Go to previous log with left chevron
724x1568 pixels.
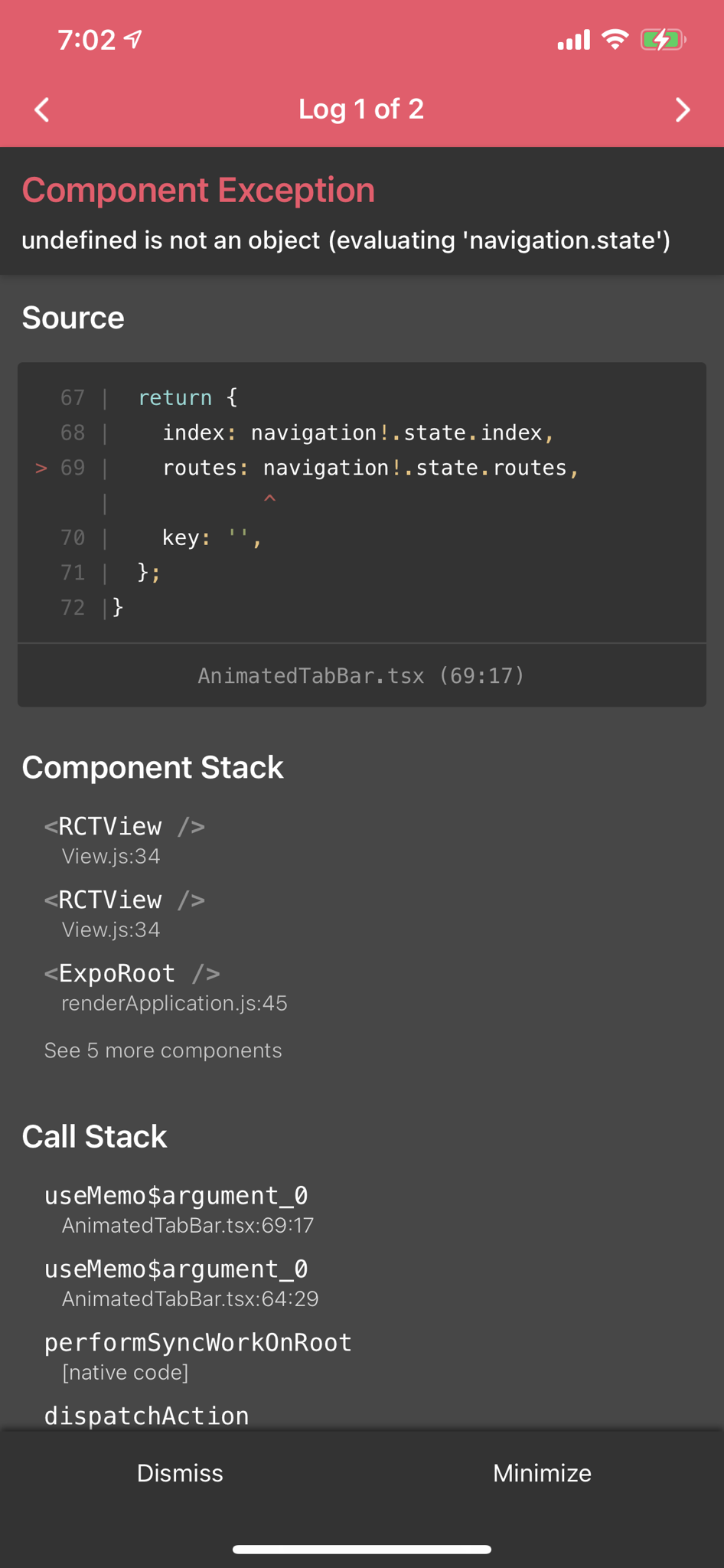43,109
